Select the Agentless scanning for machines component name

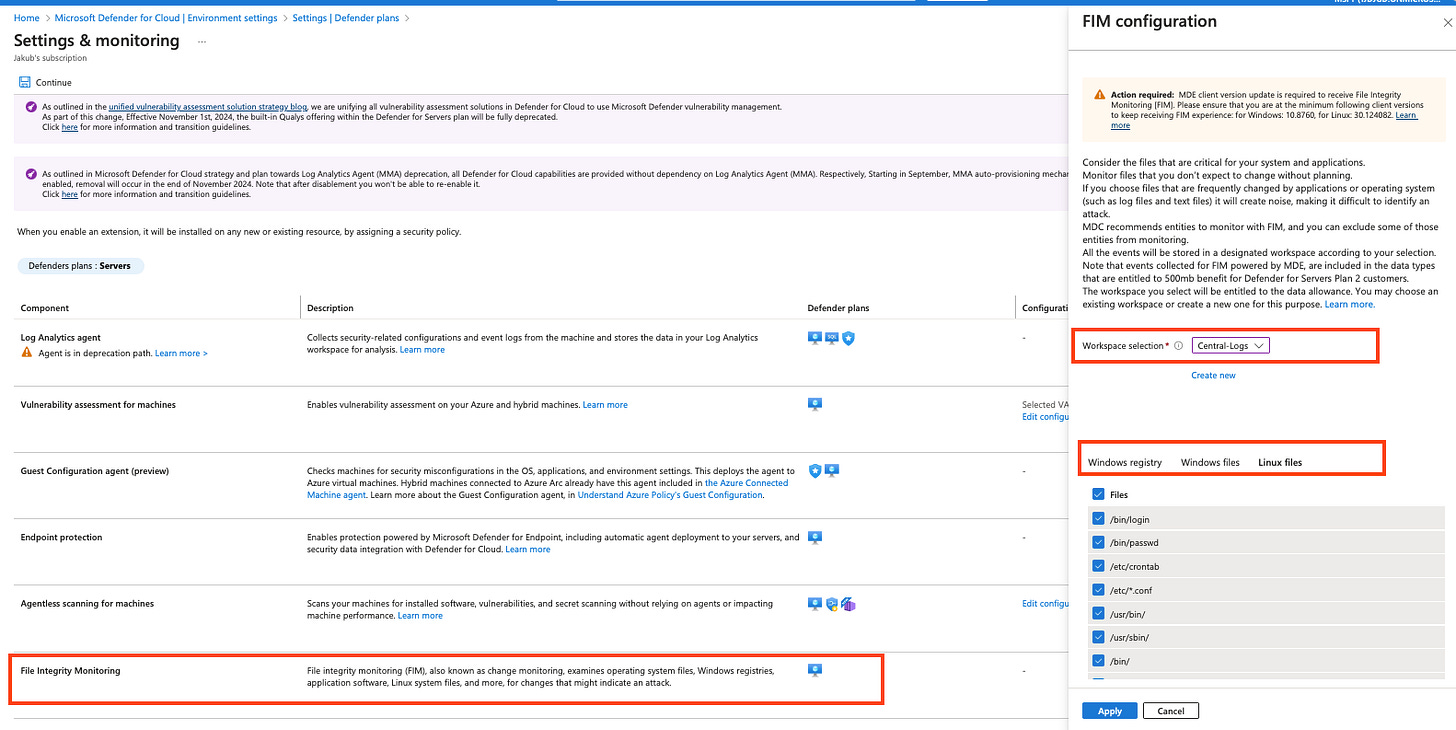[86, 604]
